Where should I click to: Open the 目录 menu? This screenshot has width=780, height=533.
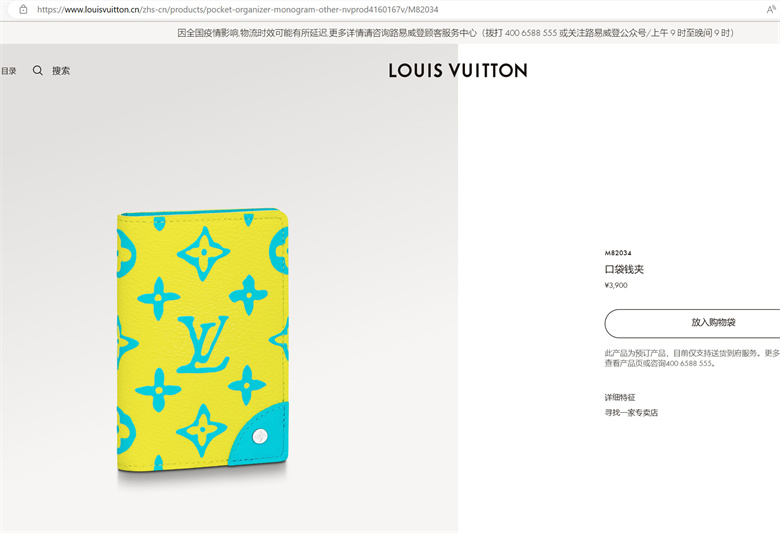tap(8, 71)
